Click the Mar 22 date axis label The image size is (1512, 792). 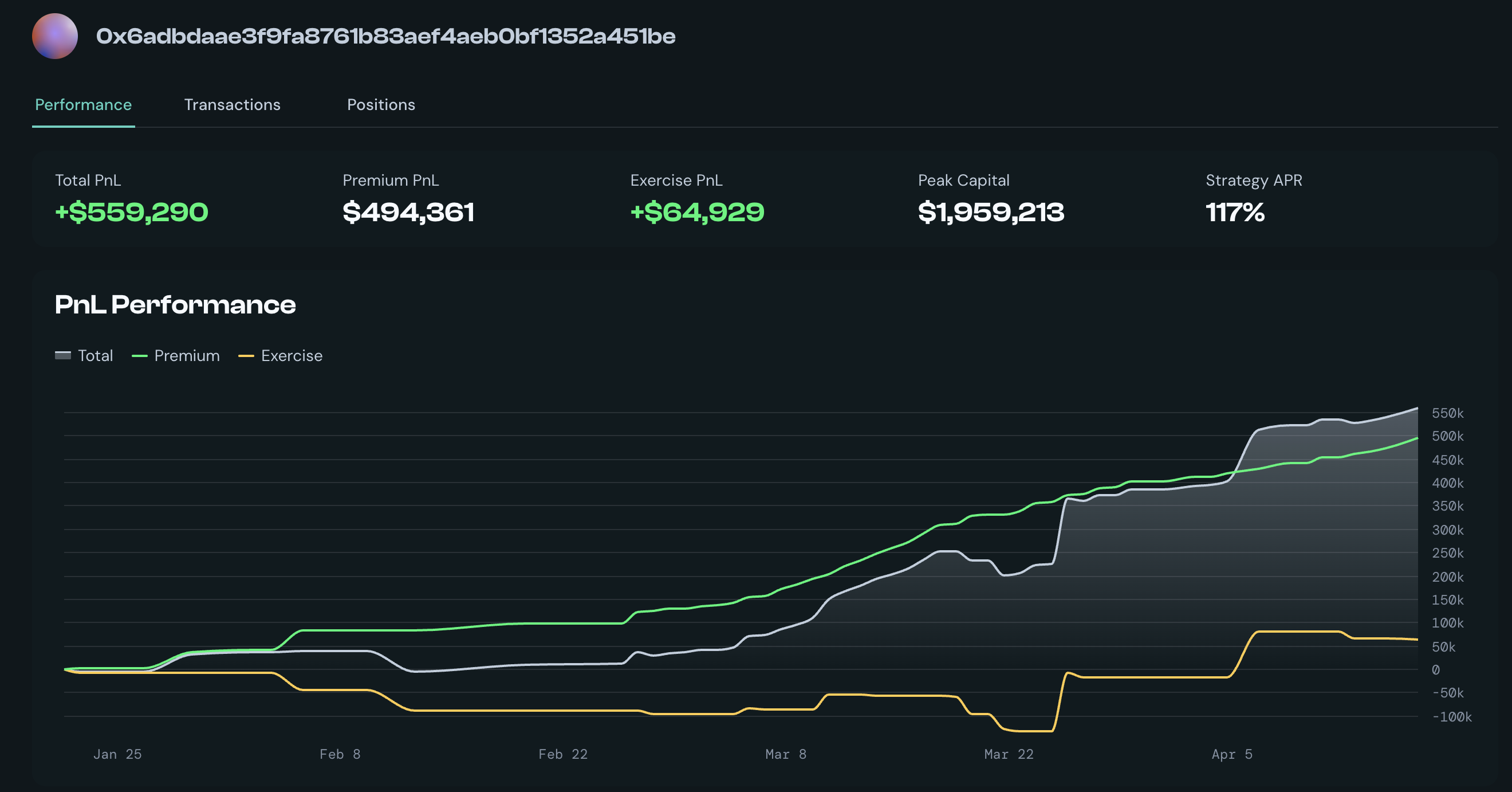coord(1009,754)
